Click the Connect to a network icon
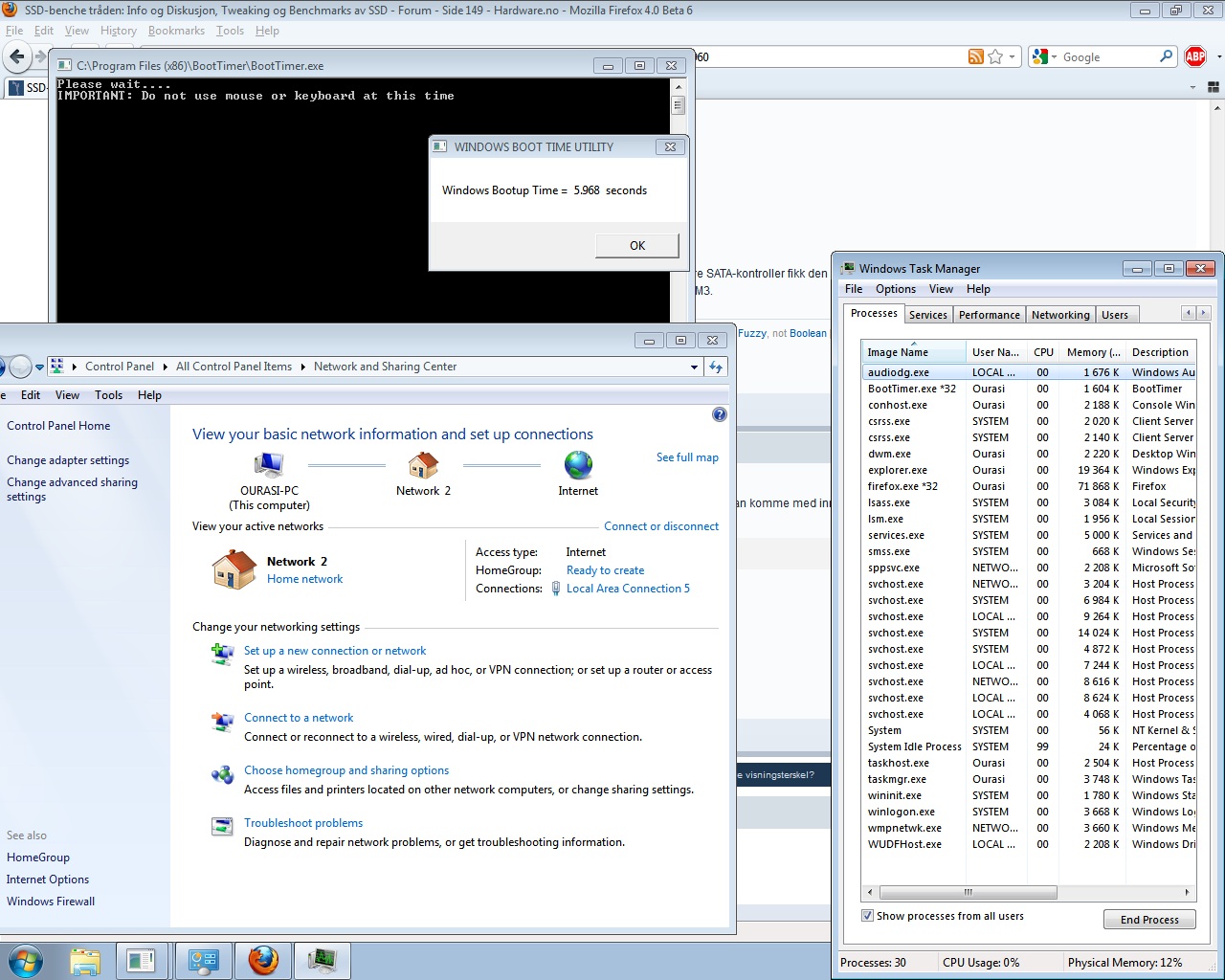The image size is (1225, 980). tap(222, 722)
